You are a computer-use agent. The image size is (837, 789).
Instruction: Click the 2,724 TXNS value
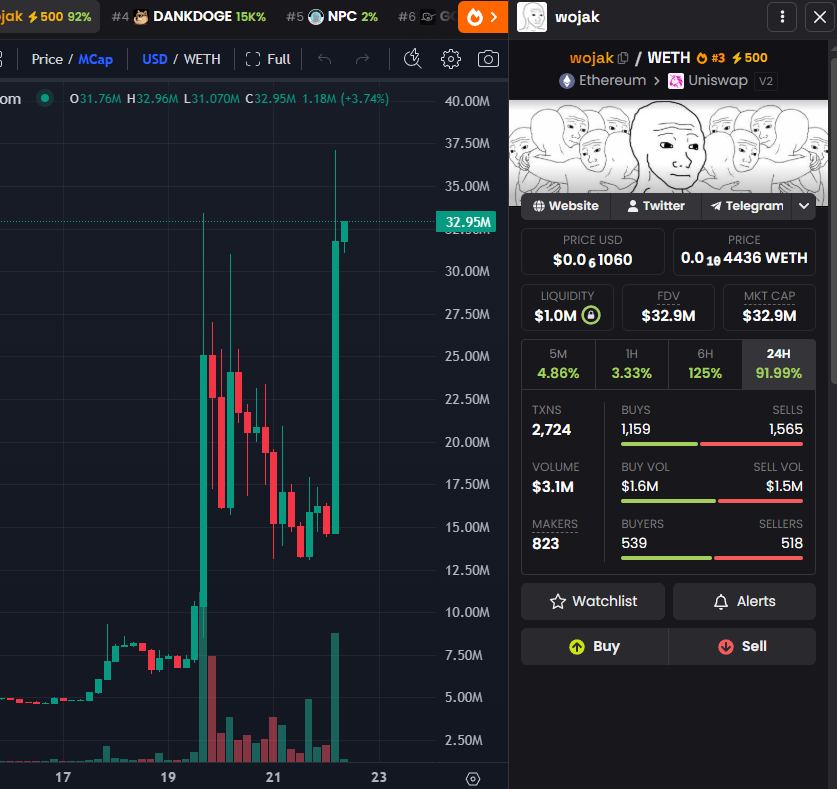tap(551, 430)
